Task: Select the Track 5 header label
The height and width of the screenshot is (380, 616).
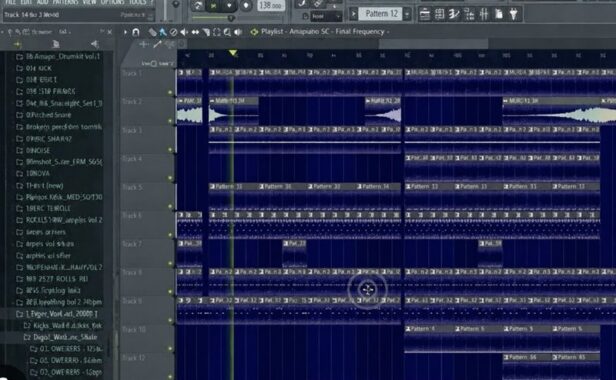Action: (132, 187)
